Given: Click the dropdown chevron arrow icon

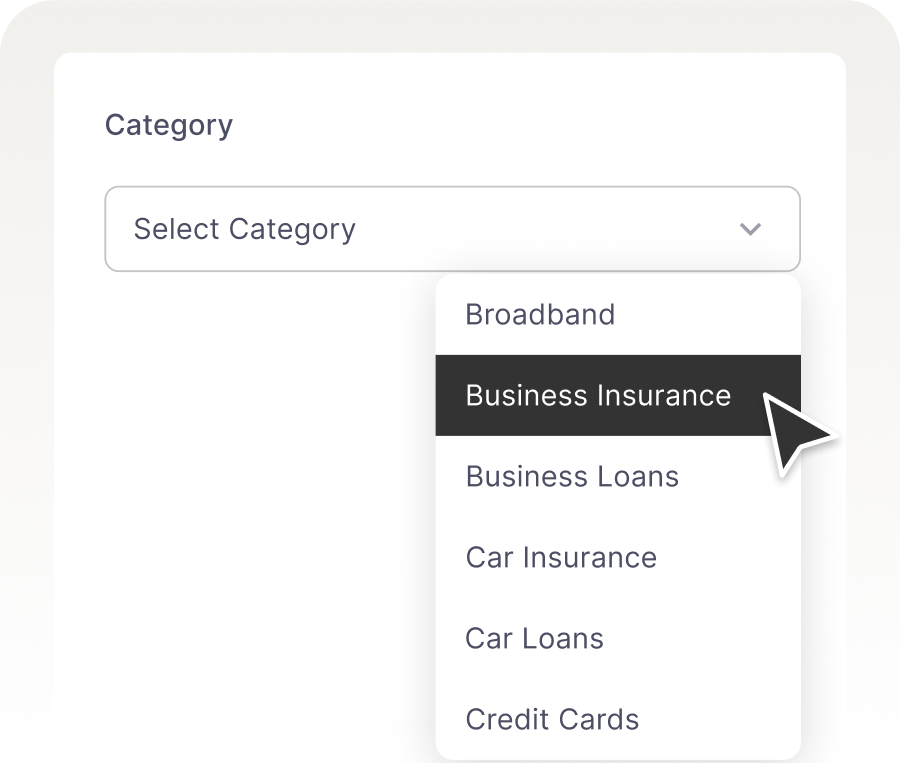Looking at the screenshot, I should click(750, 229).
